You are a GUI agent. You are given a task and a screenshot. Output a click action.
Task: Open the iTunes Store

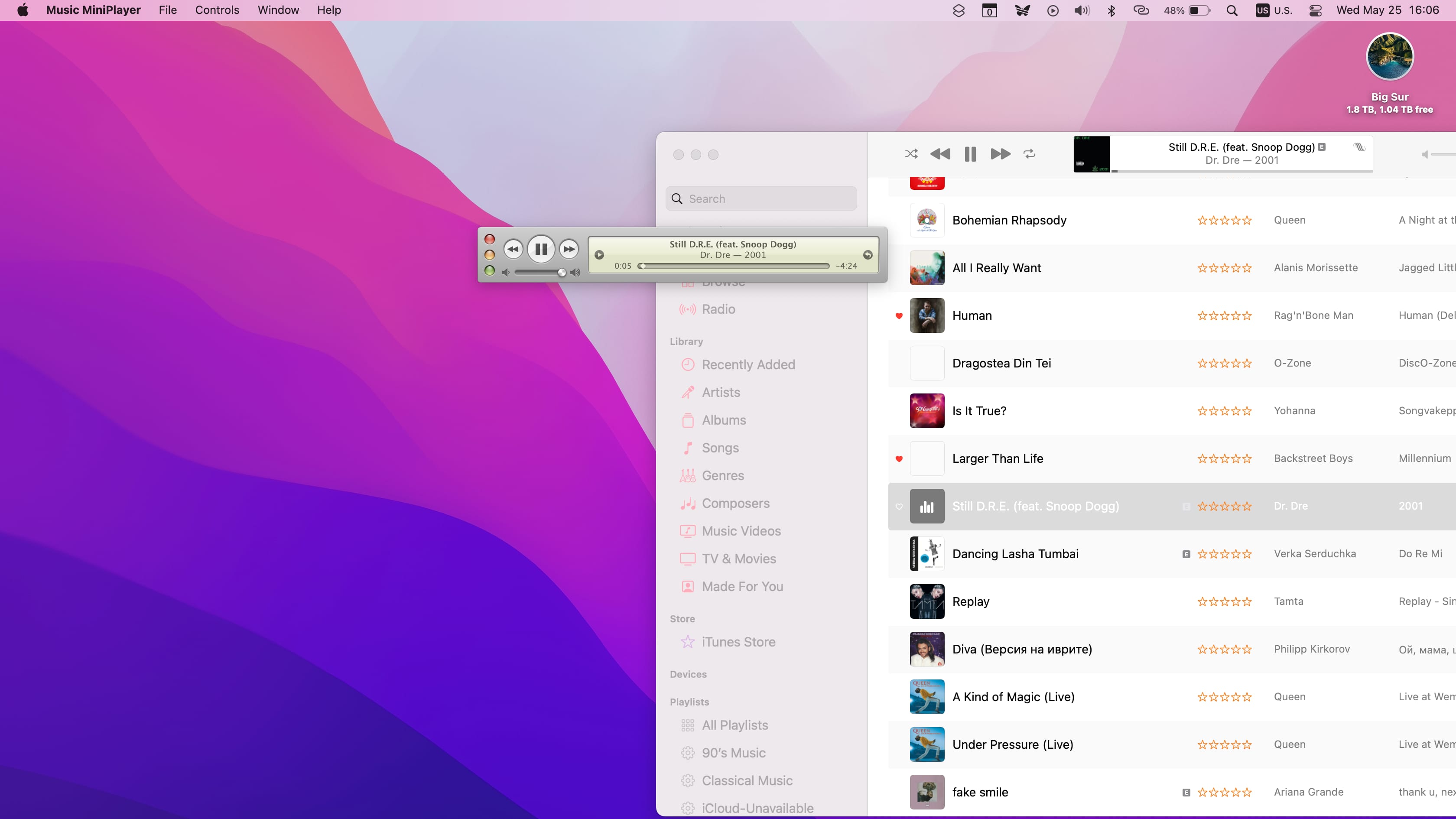point(728,641)
